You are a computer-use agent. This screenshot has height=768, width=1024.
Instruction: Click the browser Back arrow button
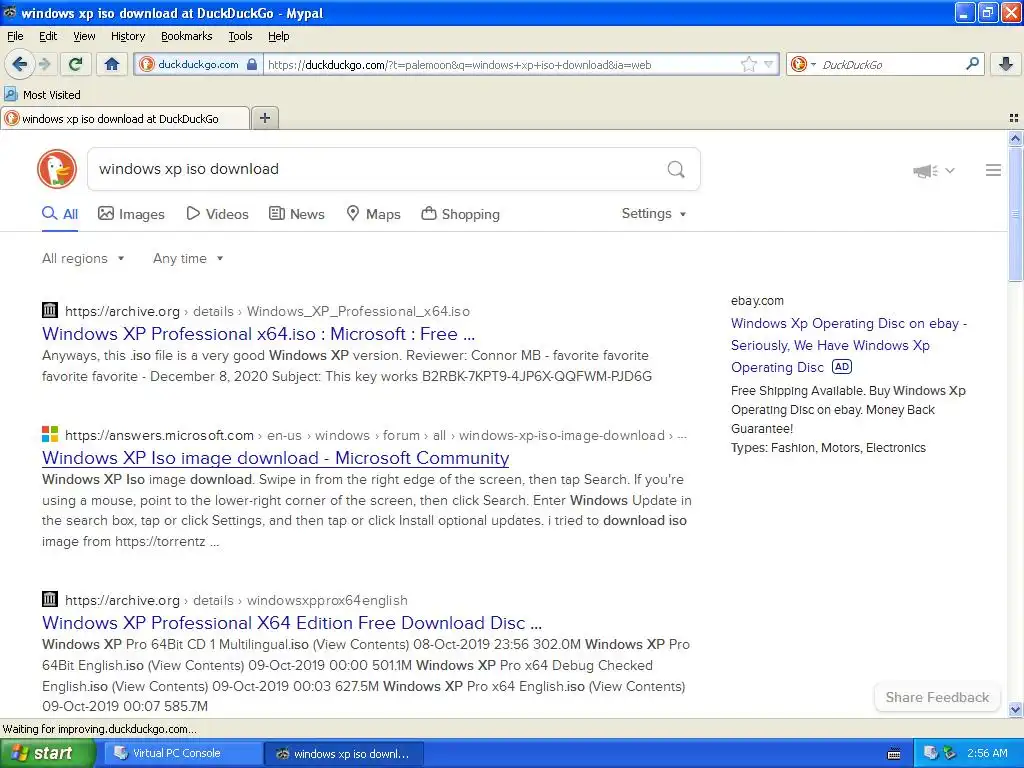pyautogui.click(x=19, y=64)
